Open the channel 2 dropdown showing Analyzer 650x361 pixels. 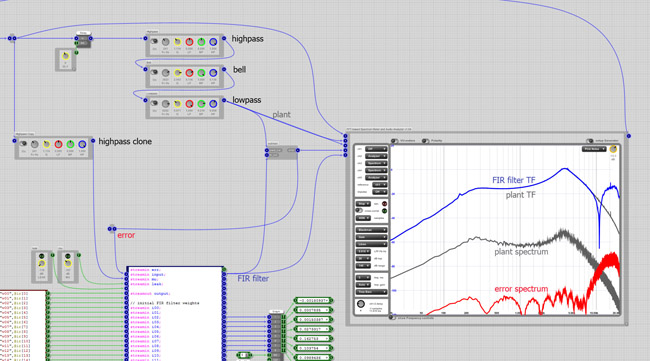pos(376,156)
